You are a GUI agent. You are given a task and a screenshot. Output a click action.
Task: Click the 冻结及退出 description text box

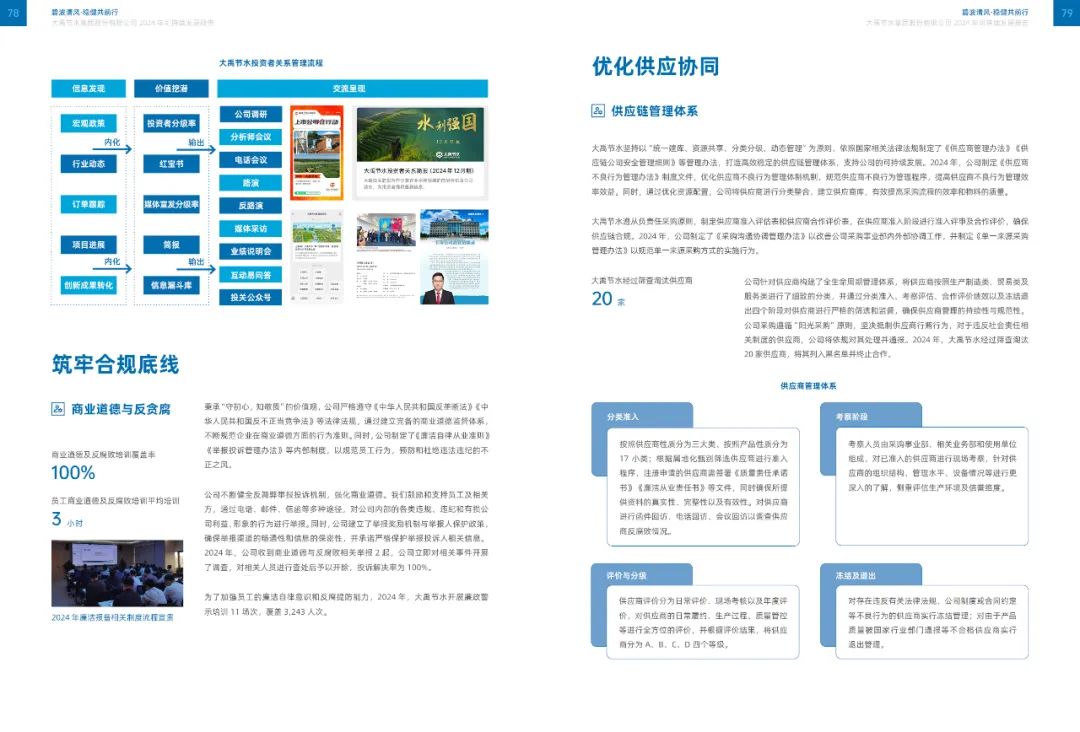(x=932, y=623)
